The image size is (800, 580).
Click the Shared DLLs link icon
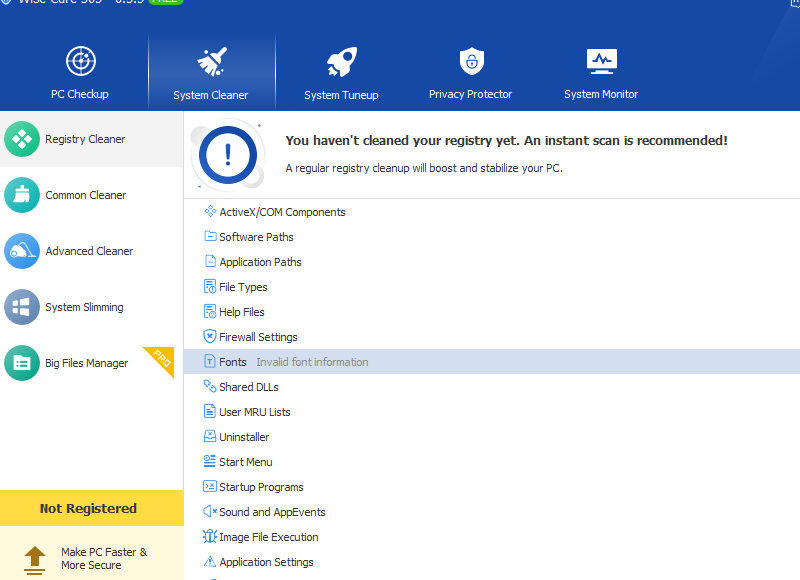pyautogui.click(x=210, y=386)
